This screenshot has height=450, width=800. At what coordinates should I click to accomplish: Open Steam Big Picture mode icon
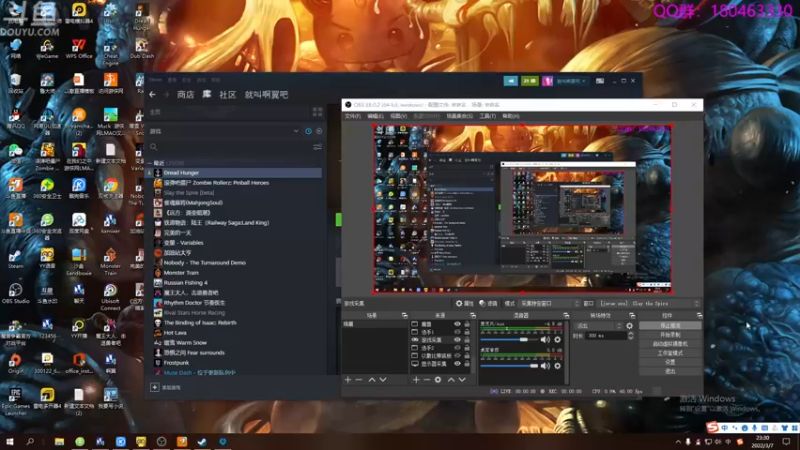pos(600,81)
